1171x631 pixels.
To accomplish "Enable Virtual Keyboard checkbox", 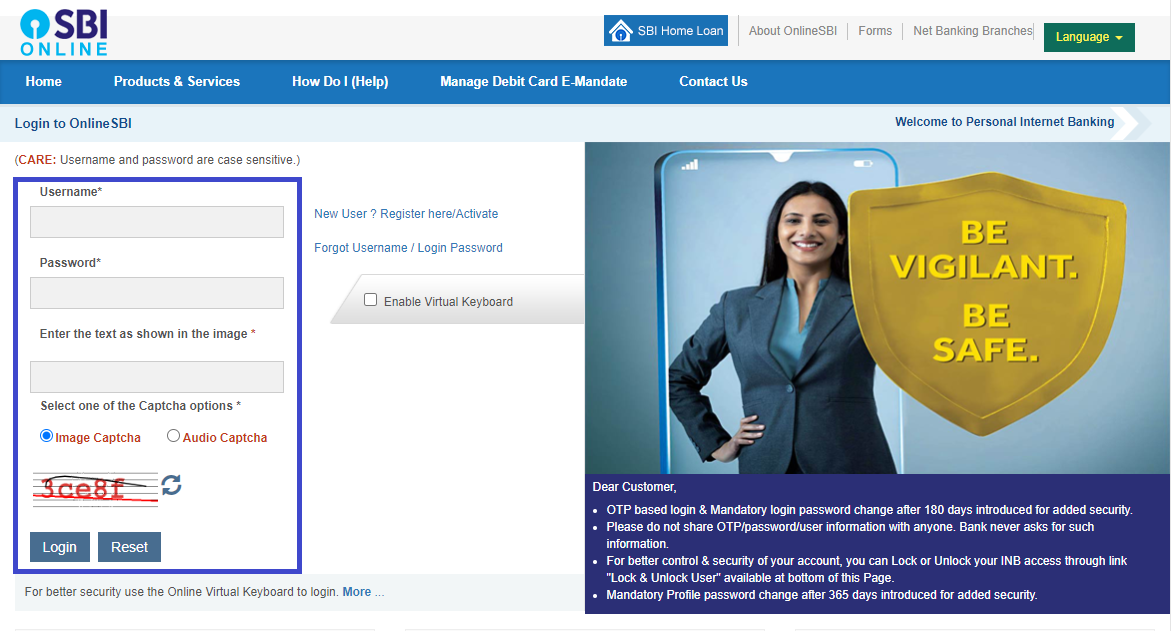I will coord(371,300).
